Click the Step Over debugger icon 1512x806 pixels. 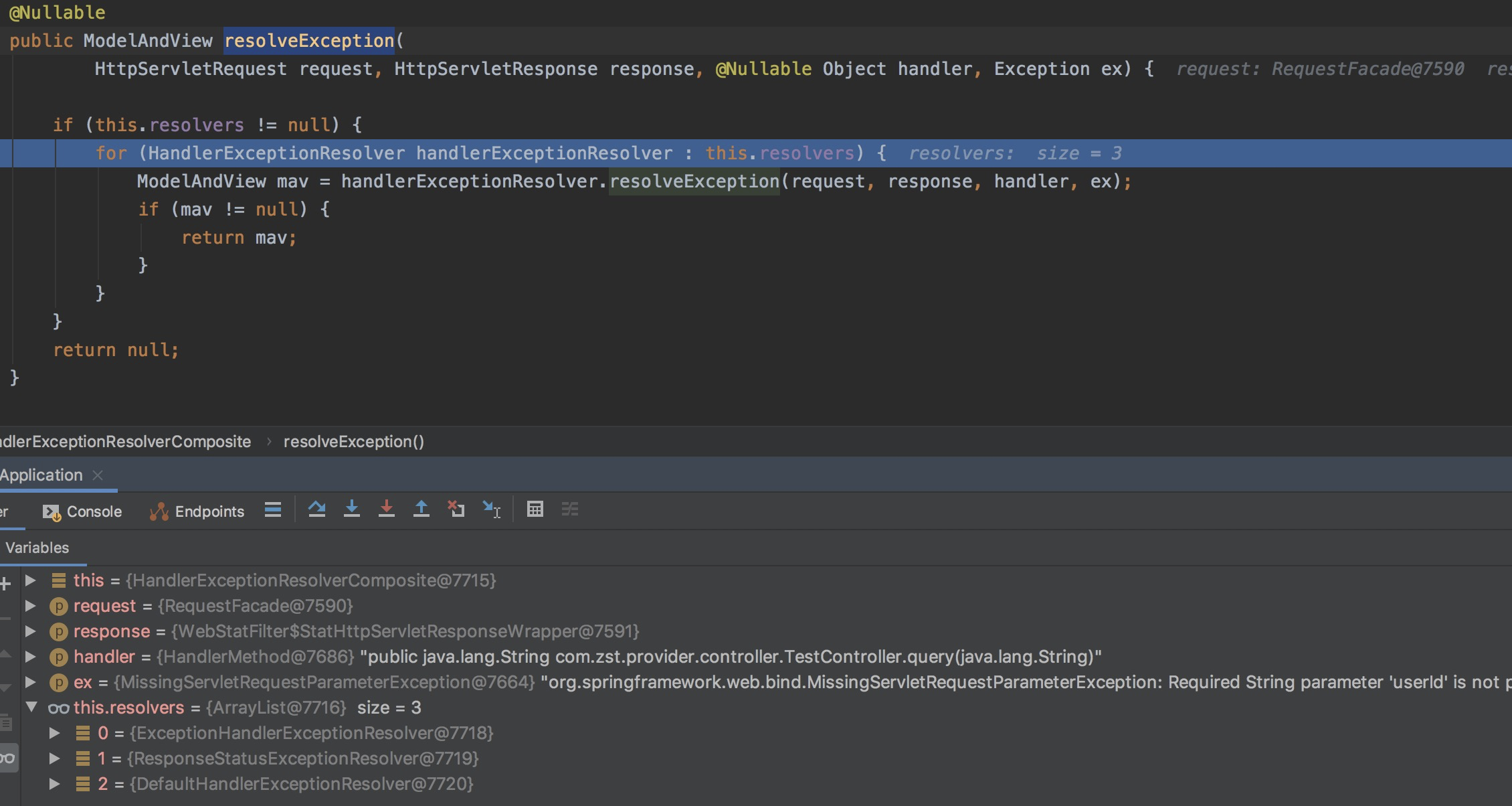pos(316,510)
